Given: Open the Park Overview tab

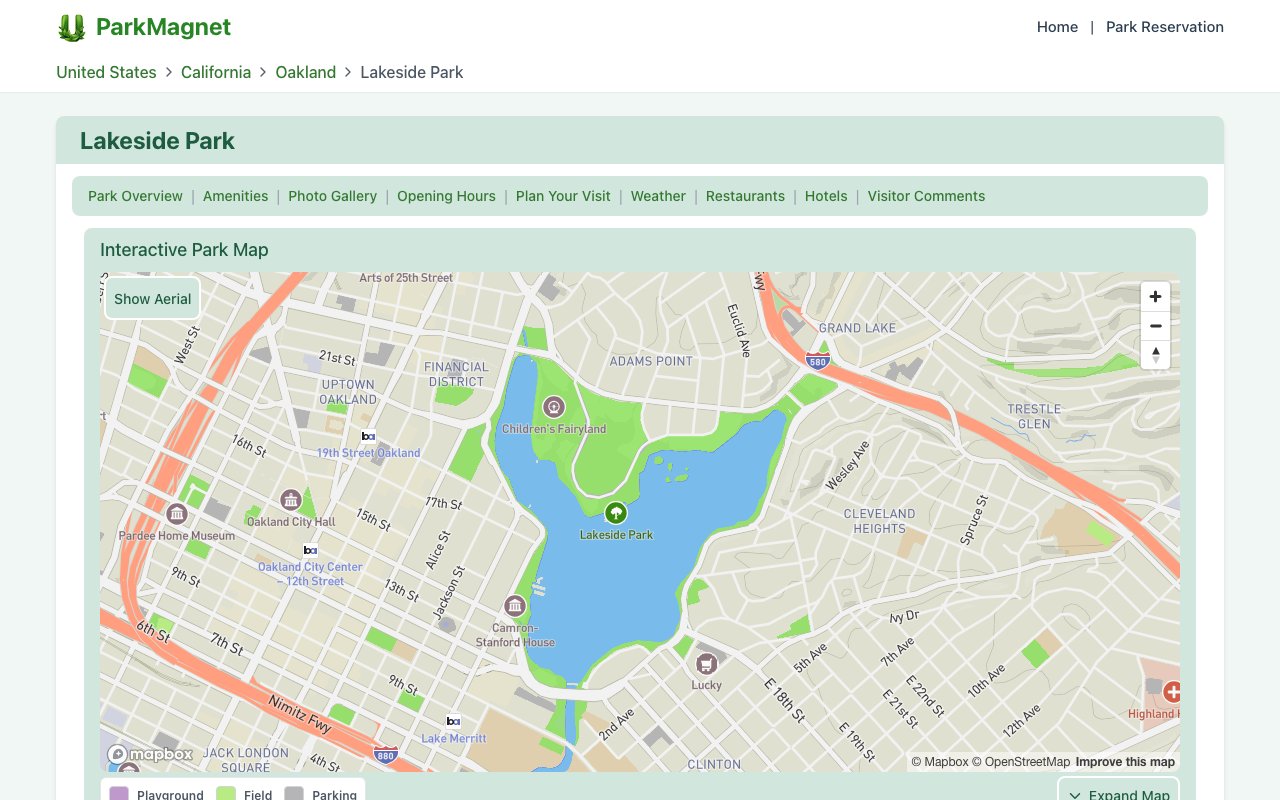Looking at the screenshot, I should tap(135, 196).
